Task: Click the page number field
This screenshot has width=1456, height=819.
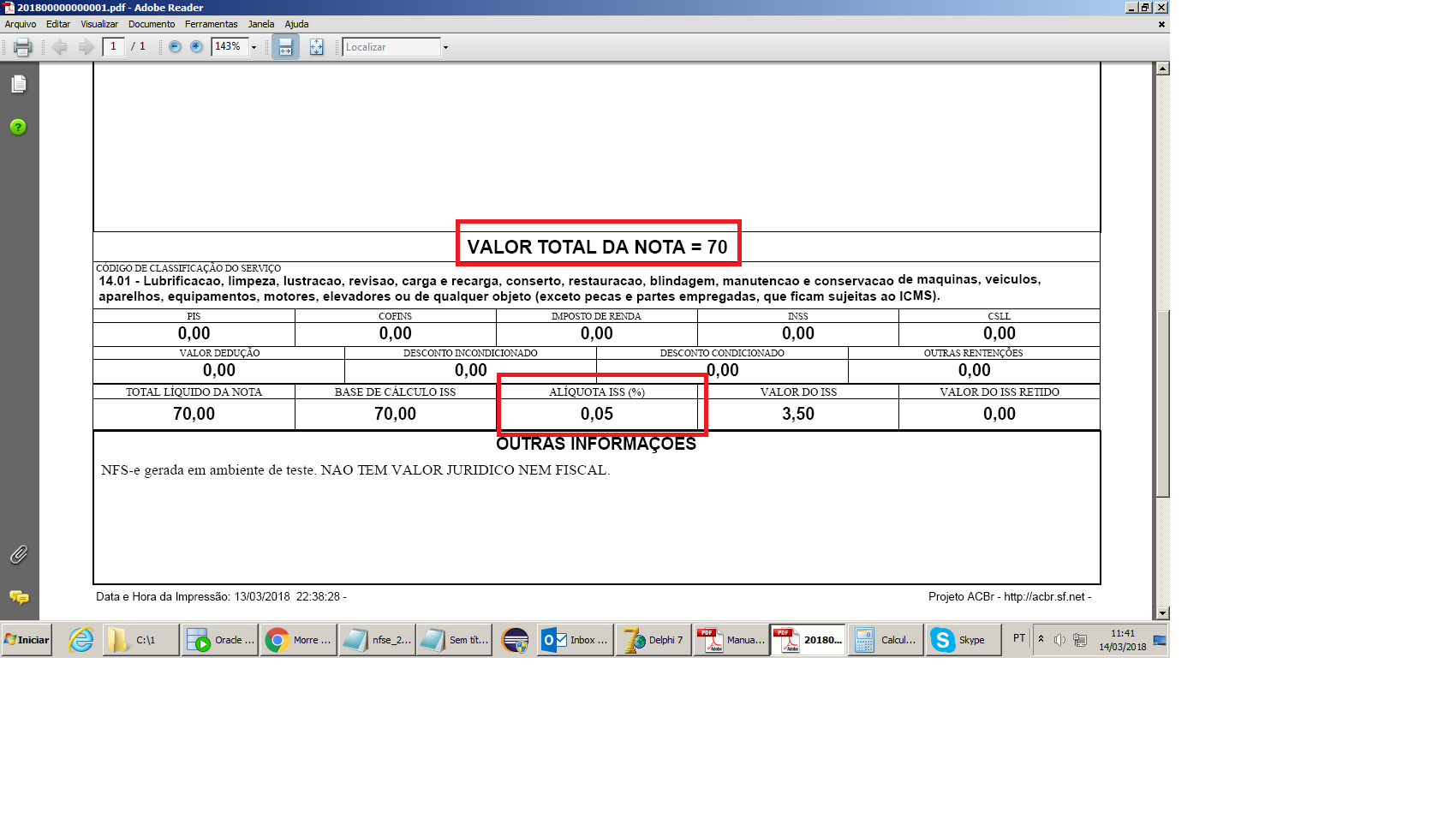Action: click(113, 47)
